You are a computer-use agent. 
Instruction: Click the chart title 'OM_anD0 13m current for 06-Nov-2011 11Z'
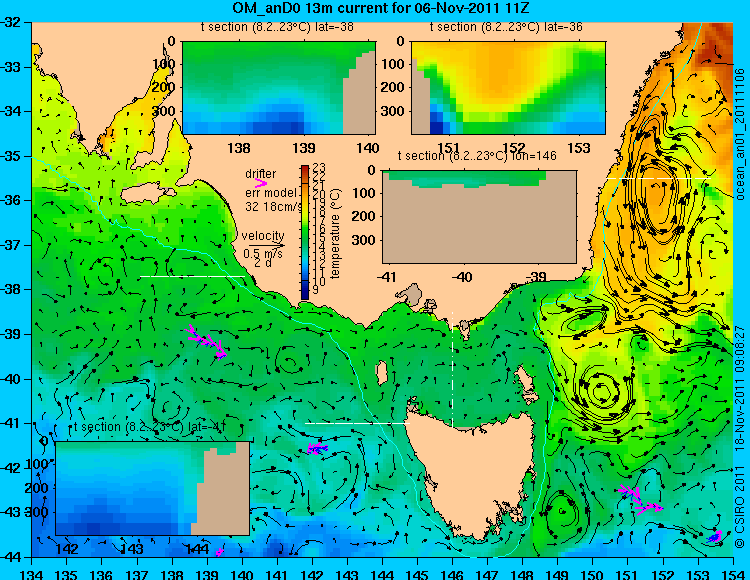tap(381, 8)
